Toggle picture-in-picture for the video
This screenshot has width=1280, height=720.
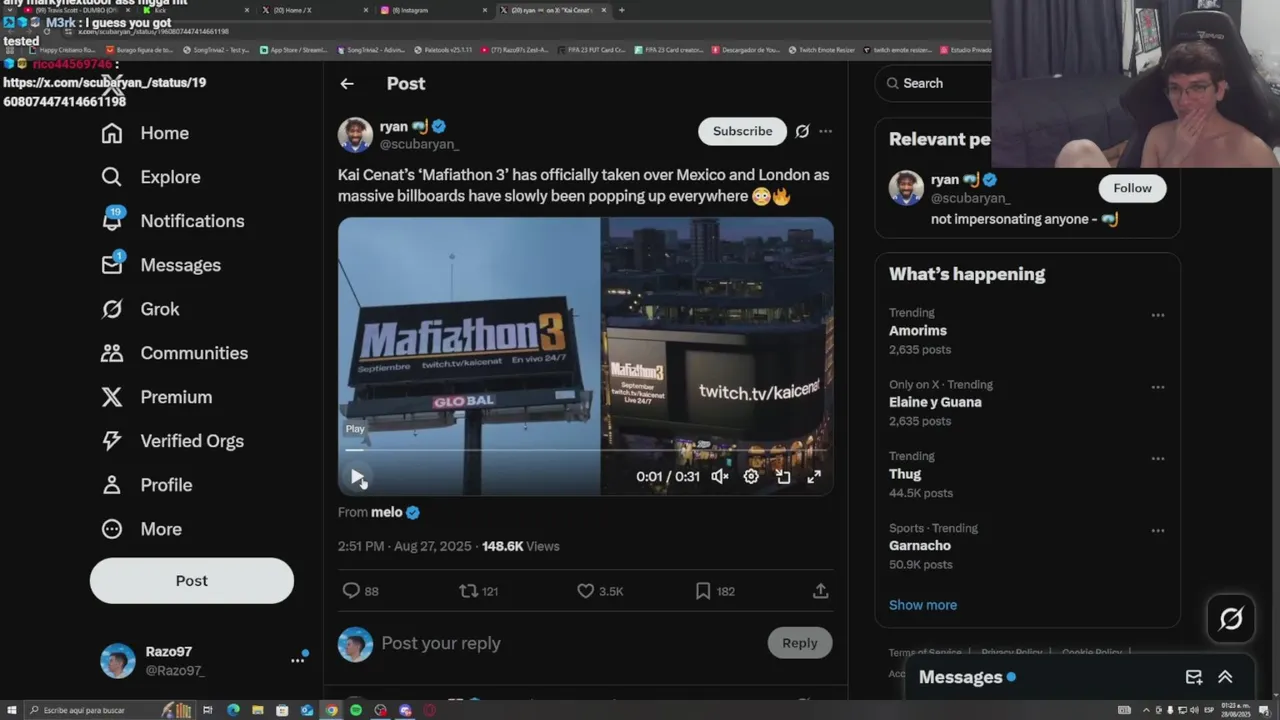[x=783, y=477]
